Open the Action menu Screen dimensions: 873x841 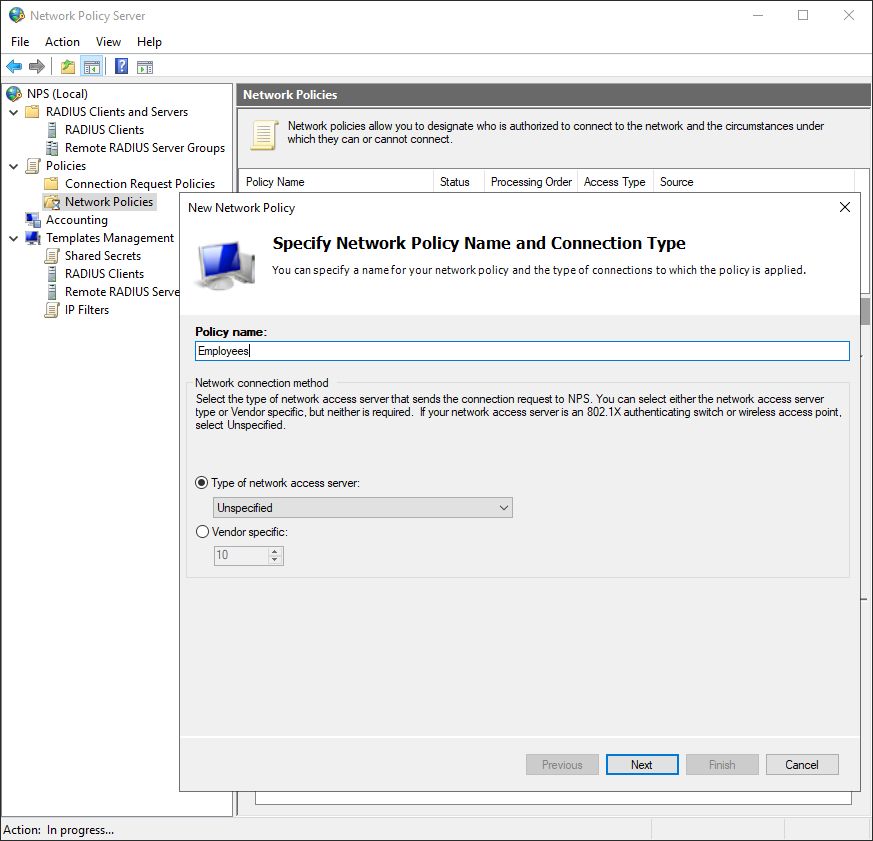pos(62,42)
